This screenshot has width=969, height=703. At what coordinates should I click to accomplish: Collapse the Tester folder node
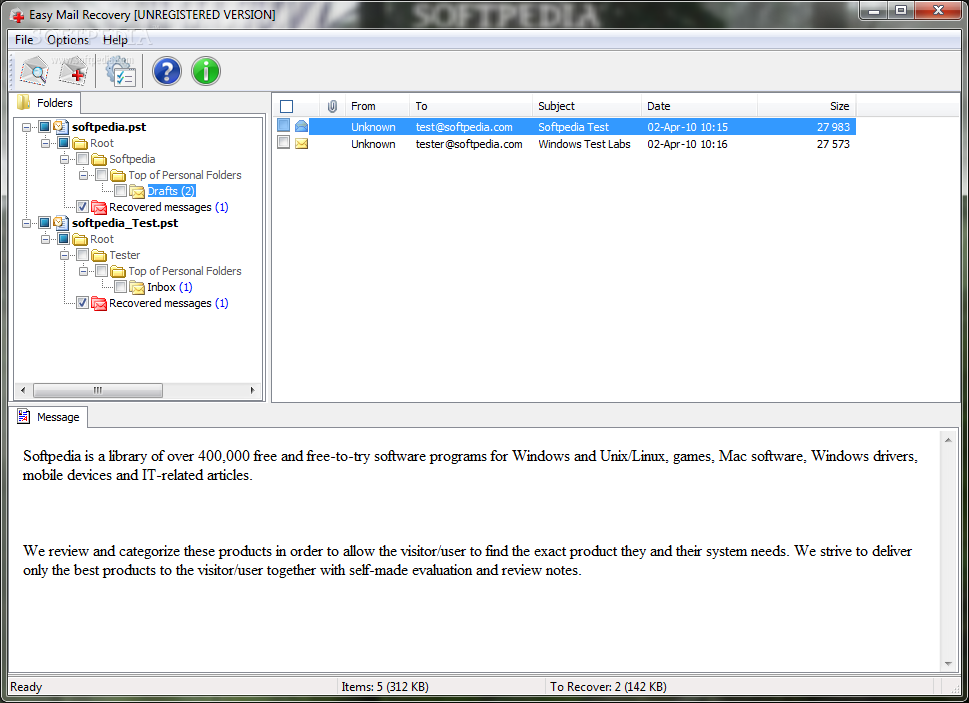64,255
